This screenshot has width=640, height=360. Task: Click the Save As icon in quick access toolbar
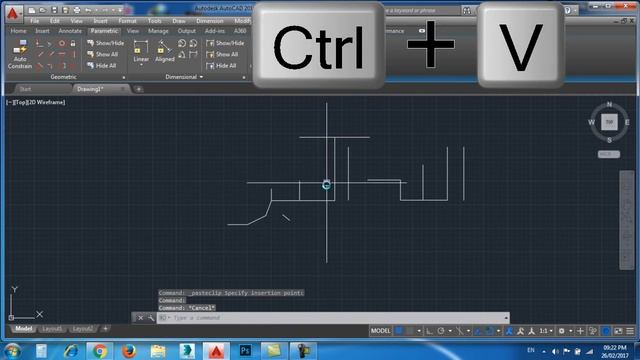(65, 10)
